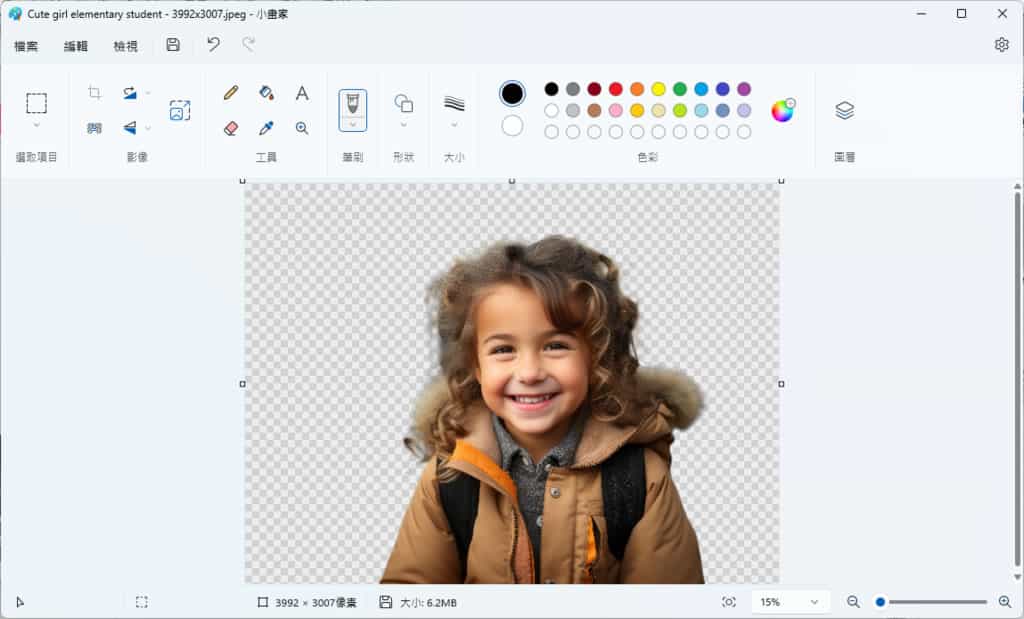
Task: Click the zoom in magnifier
Action: 1005,602
